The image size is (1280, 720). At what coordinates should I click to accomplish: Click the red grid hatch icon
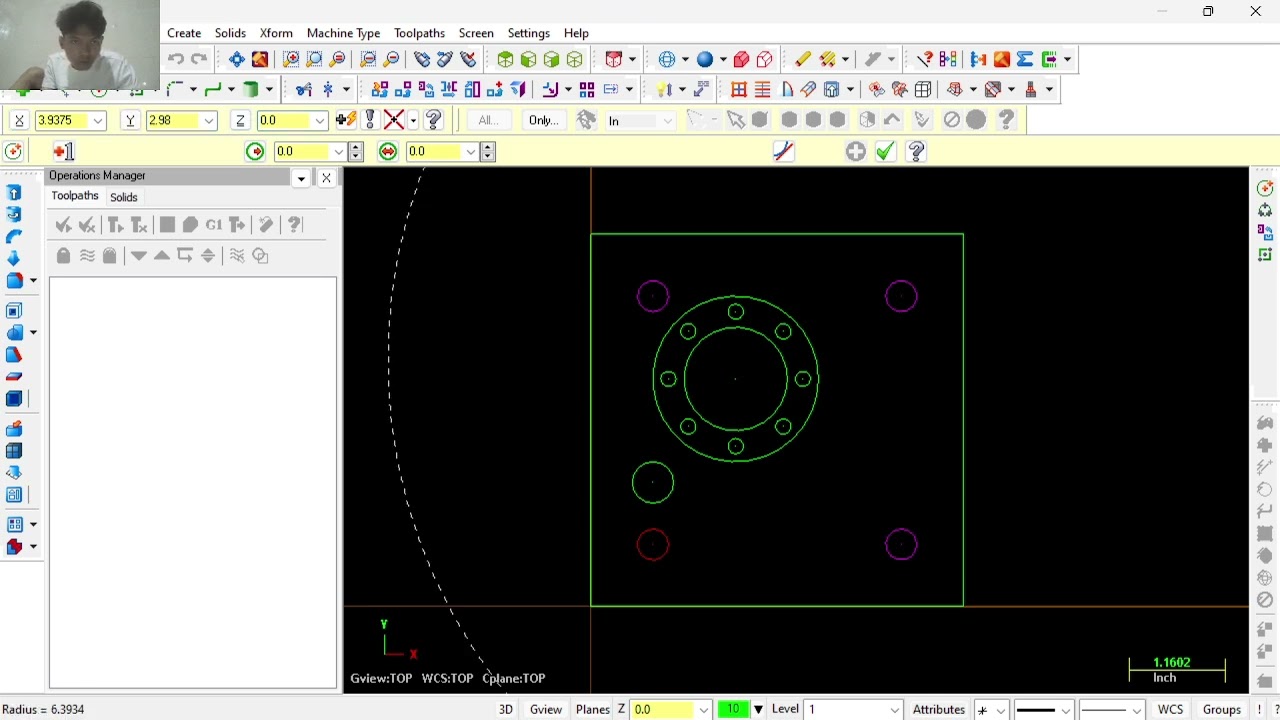[x=739, y=89]
